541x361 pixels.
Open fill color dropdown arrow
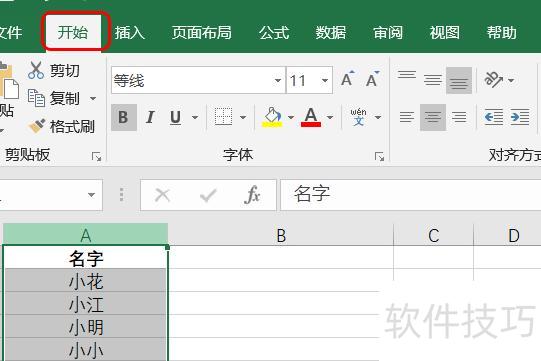[291, 118]
